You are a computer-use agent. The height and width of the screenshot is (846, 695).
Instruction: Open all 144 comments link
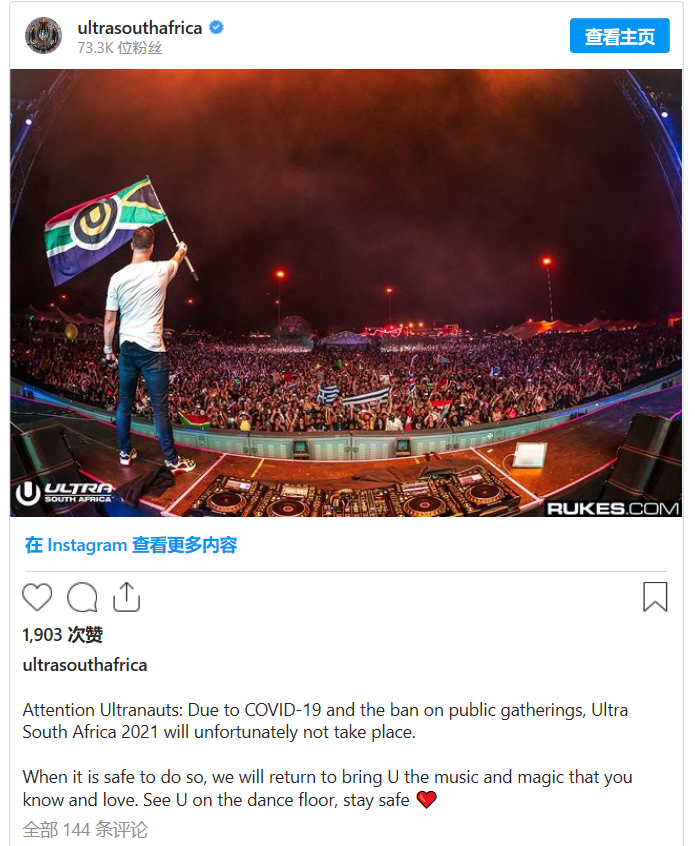(85, 829)
